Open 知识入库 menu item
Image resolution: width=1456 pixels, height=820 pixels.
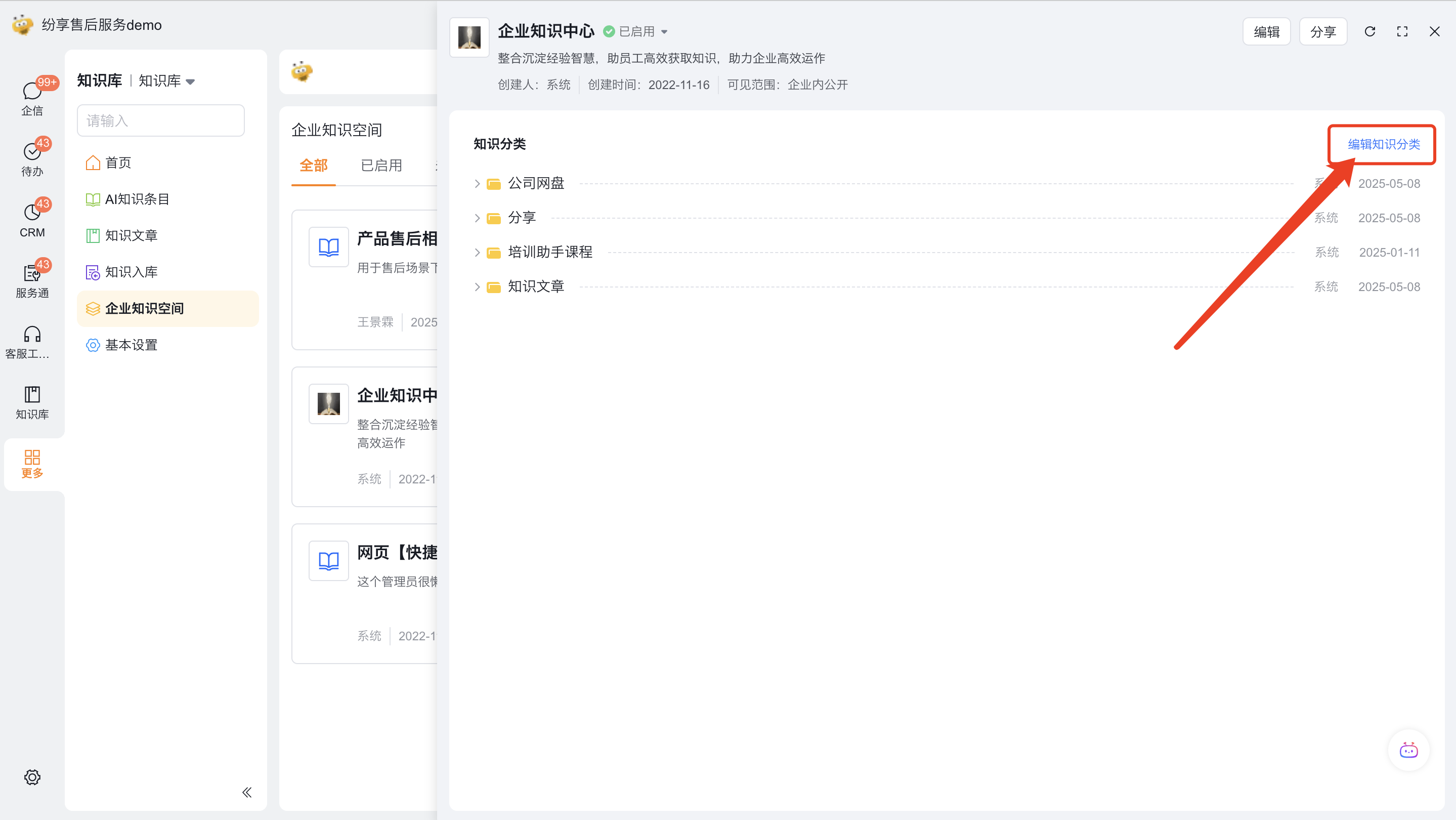(168, 272)
